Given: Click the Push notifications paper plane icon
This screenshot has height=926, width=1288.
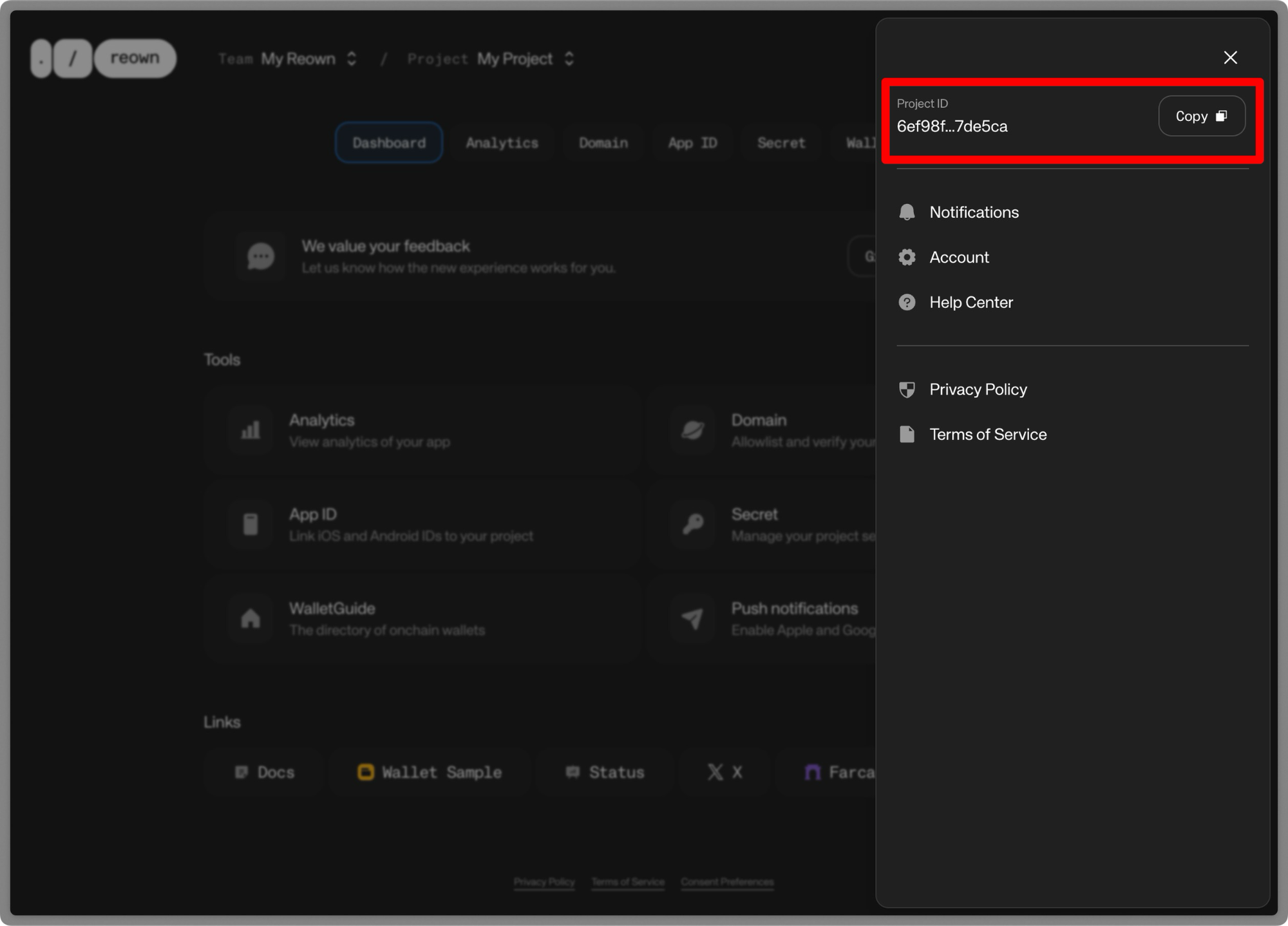Looking at the screenshot, I should click(x=692, y=619).
